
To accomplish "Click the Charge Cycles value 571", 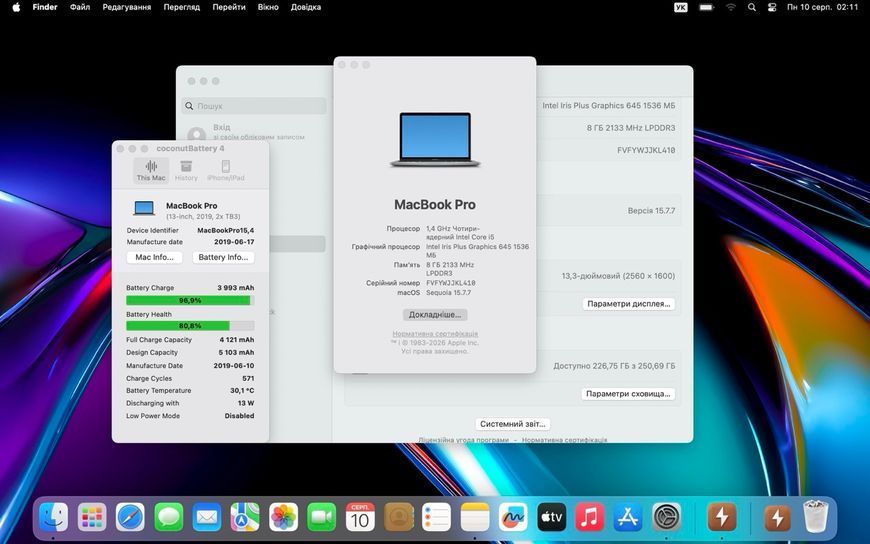I will click(248, 379).
